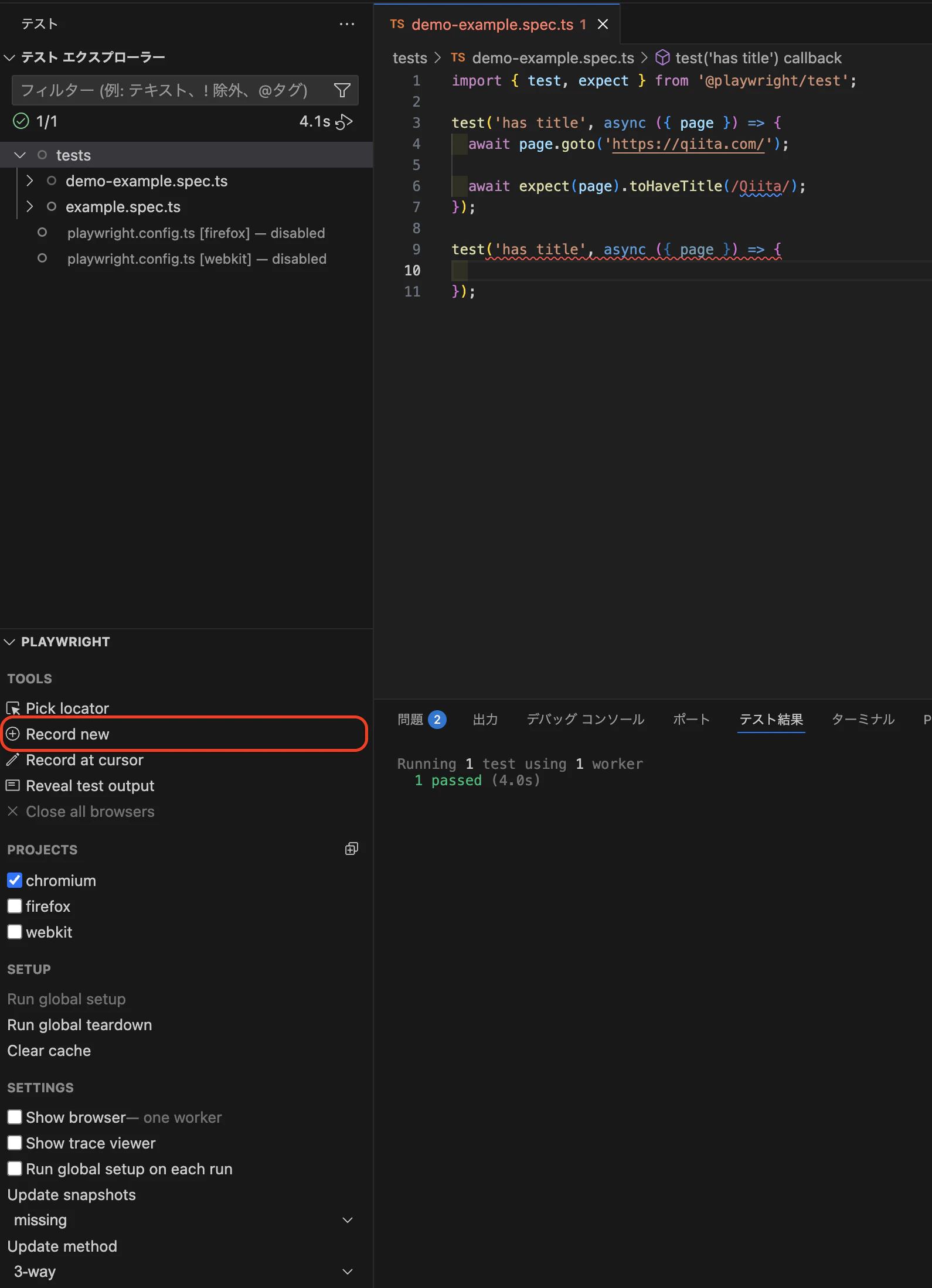This screenshot has height=1288, width=932.
Task: Click status circle beside example.spec.ts
Action: click(x=52, y=206)
